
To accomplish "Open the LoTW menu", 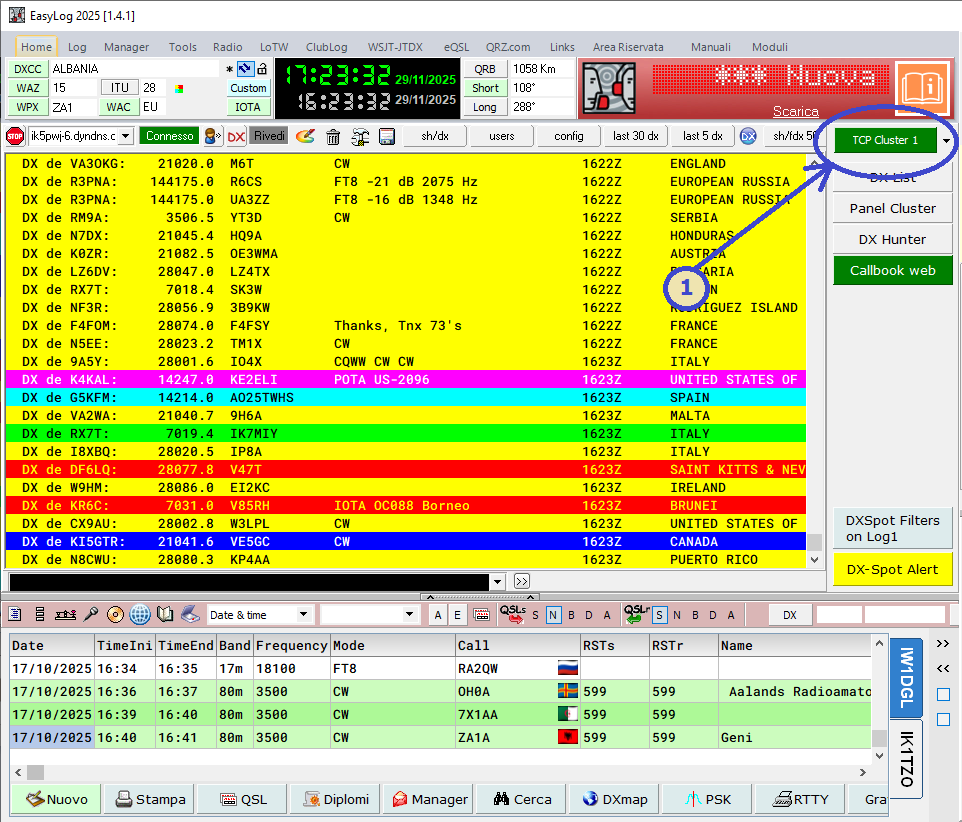I will [x=274, y=47].
